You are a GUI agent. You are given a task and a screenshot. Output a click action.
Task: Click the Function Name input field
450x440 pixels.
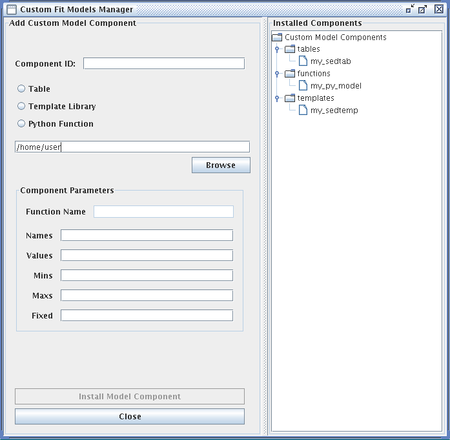[163, 211]
